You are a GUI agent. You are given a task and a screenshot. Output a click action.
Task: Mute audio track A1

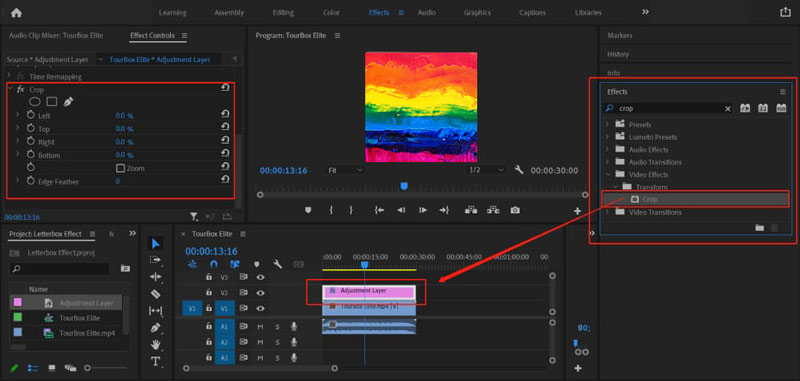260,326
